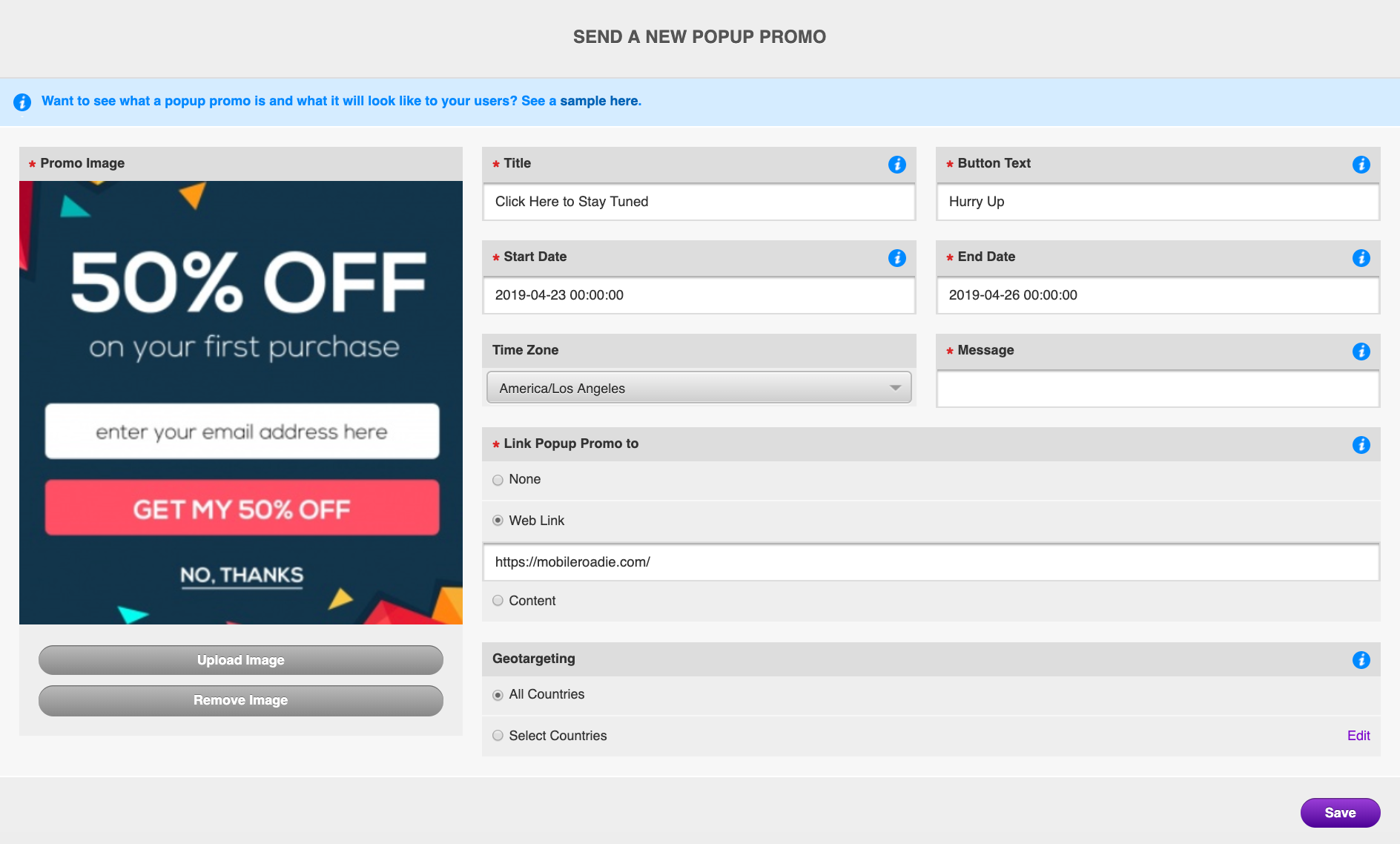Select the Content link option

point(498,601)
